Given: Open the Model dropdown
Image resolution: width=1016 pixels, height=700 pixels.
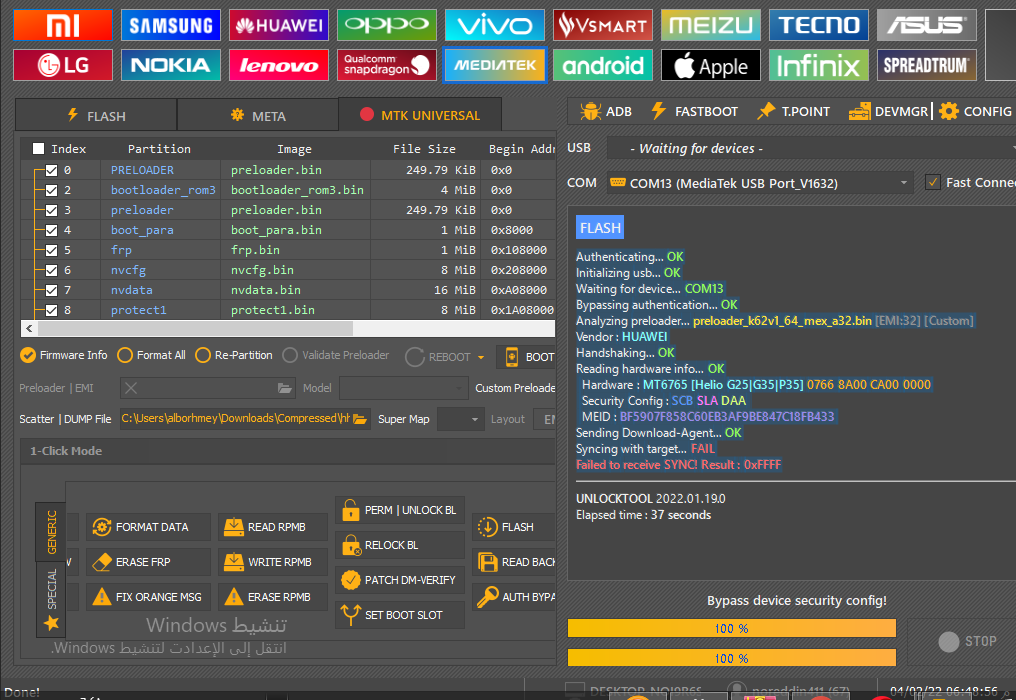Looking at the screenshot, I should 403,388.
